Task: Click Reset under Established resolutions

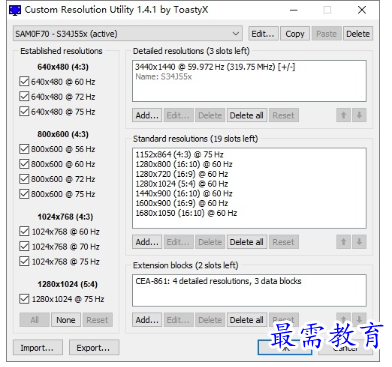Action: coord(97,320)
